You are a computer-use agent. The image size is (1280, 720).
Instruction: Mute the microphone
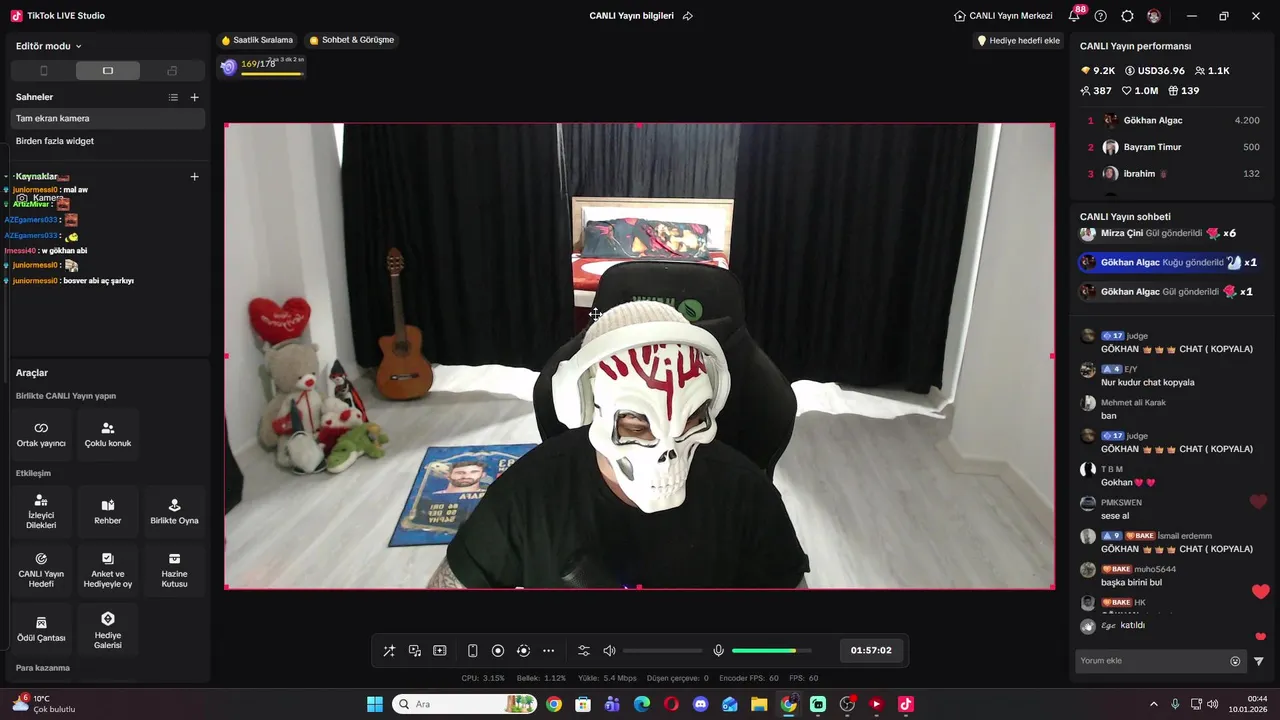coord(718,651)
